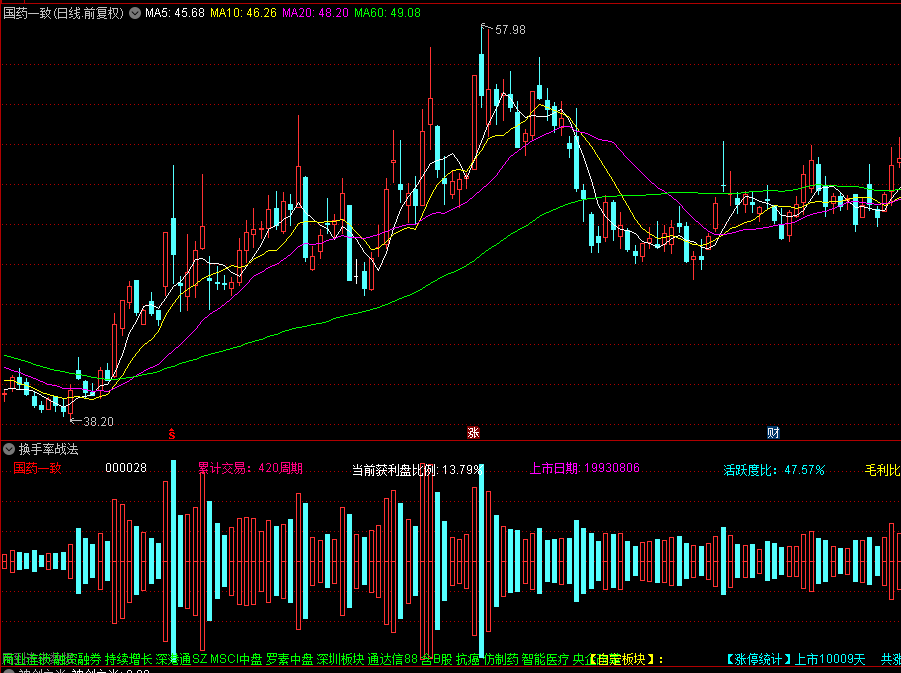
Task: Open the 换手率战法 indicator dropdown arrow
Action: point(9,449)
